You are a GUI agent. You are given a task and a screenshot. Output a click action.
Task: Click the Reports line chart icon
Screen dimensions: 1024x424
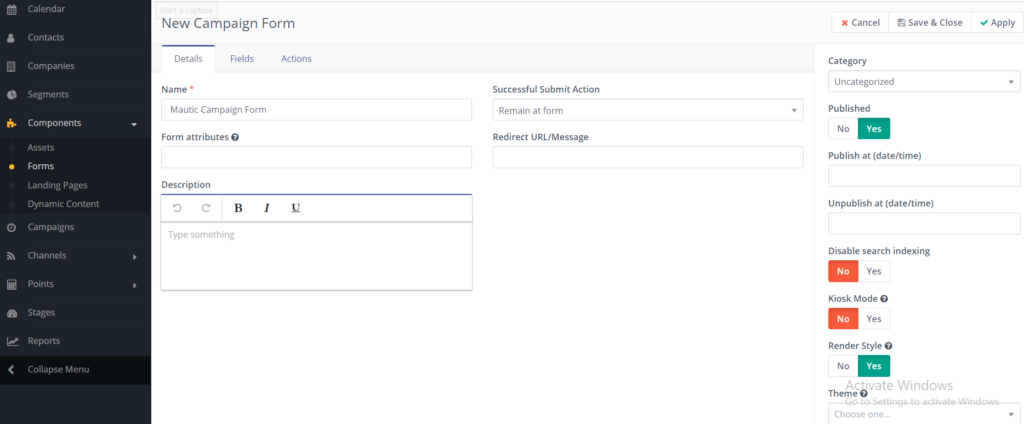click(x=12, y=341)
